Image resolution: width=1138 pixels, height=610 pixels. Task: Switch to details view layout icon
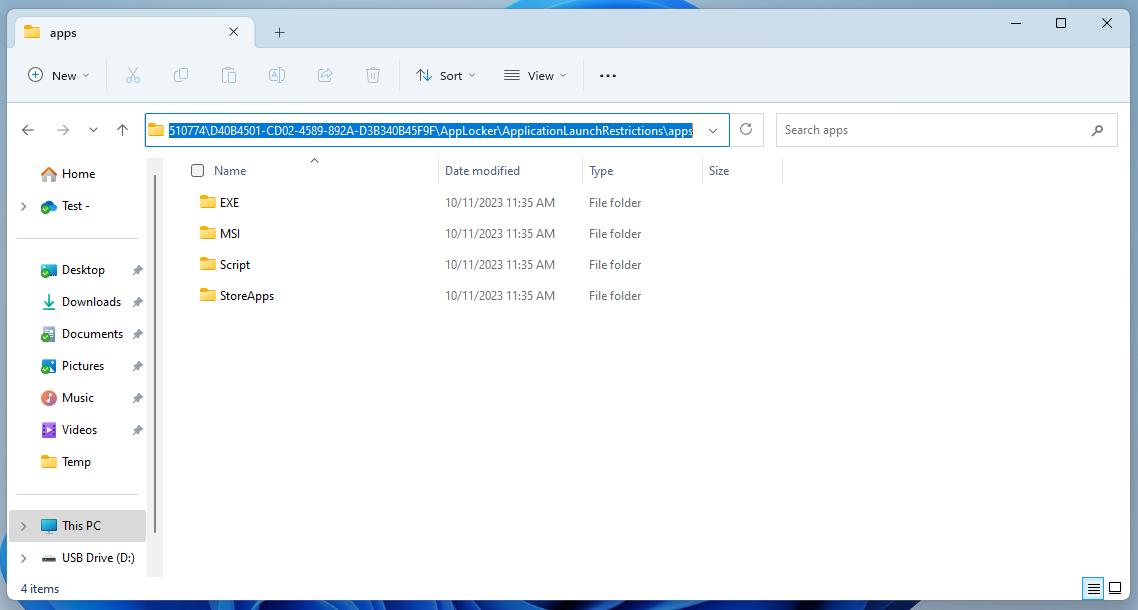coord(1093,589)
